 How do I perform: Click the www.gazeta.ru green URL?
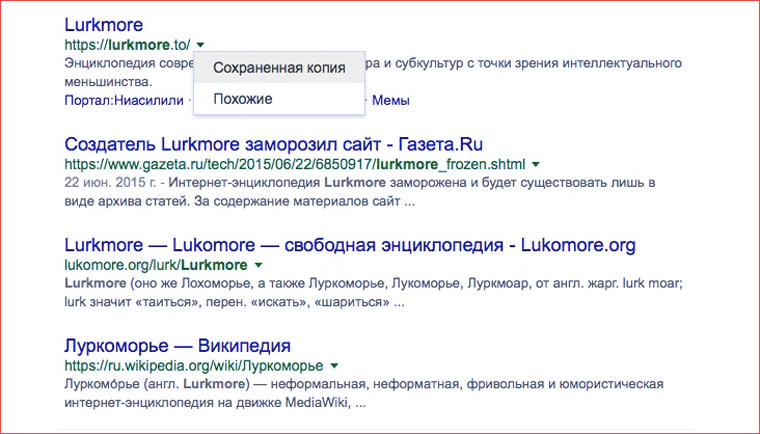(295, 164)
